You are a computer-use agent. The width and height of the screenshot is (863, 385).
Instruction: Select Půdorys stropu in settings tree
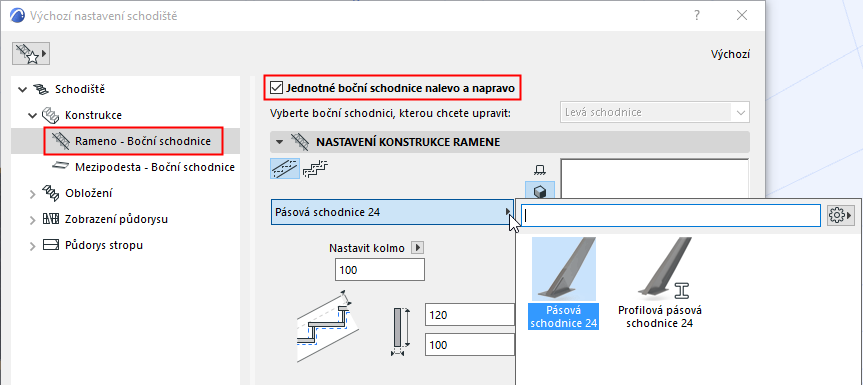[x=104, y=245]
